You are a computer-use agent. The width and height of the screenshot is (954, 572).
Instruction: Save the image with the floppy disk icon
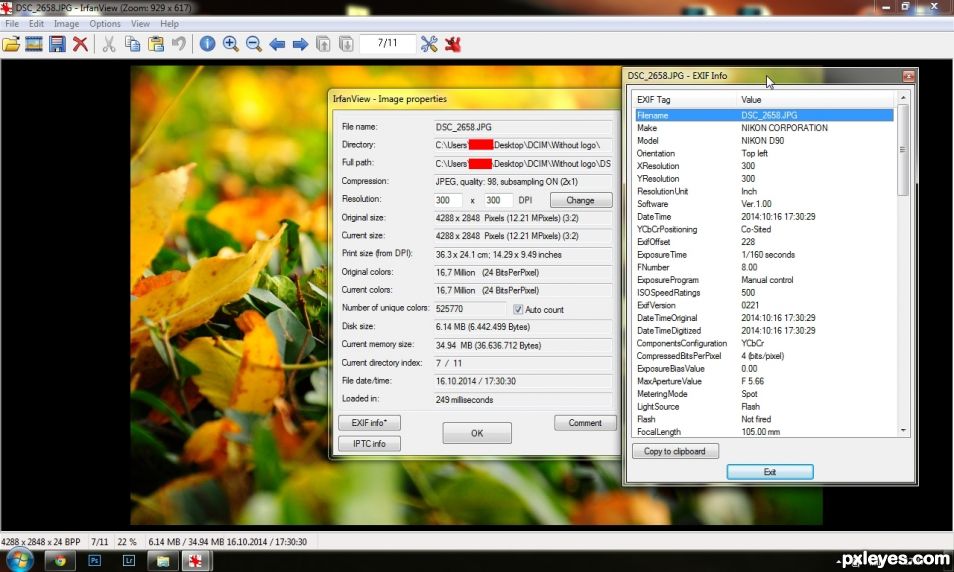point(57,44)
